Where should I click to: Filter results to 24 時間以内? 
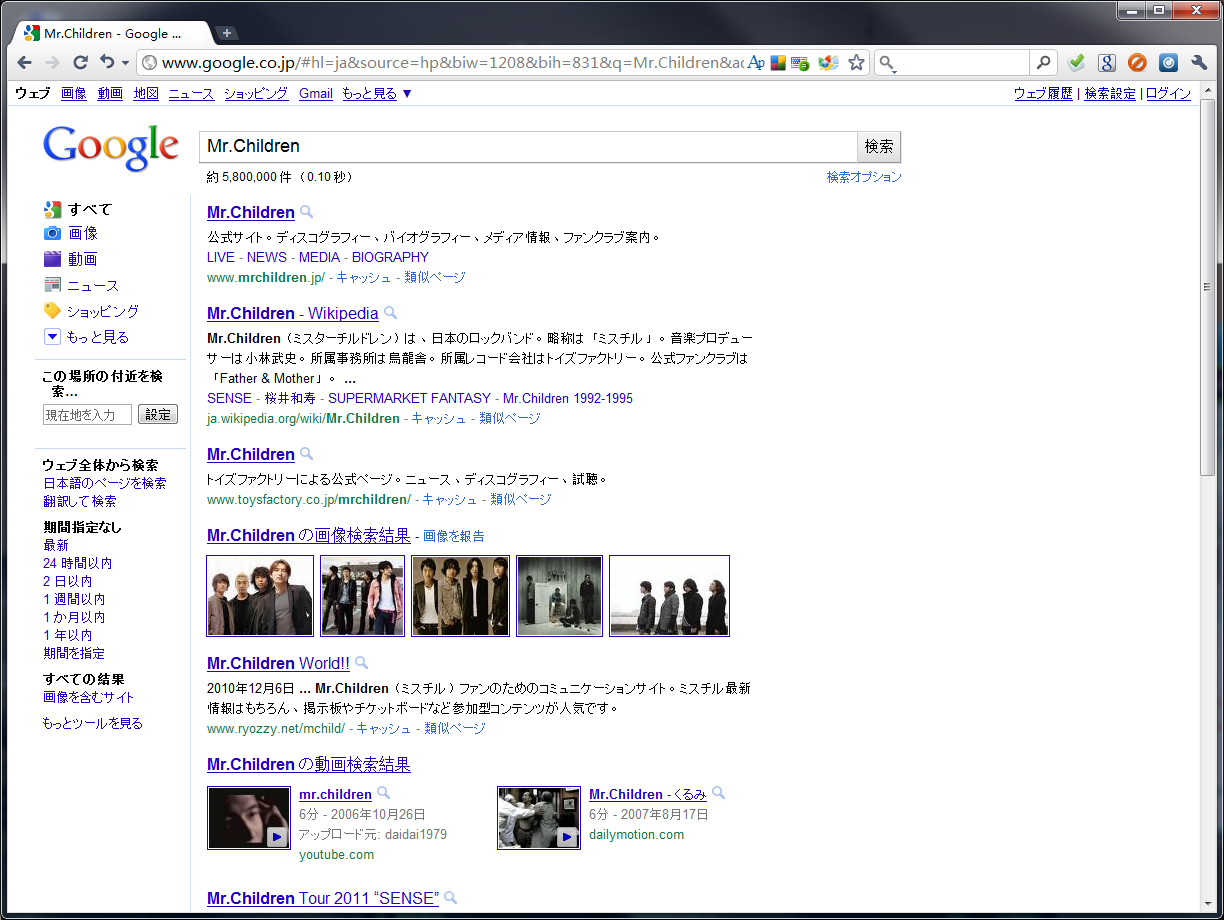point(77,563)
